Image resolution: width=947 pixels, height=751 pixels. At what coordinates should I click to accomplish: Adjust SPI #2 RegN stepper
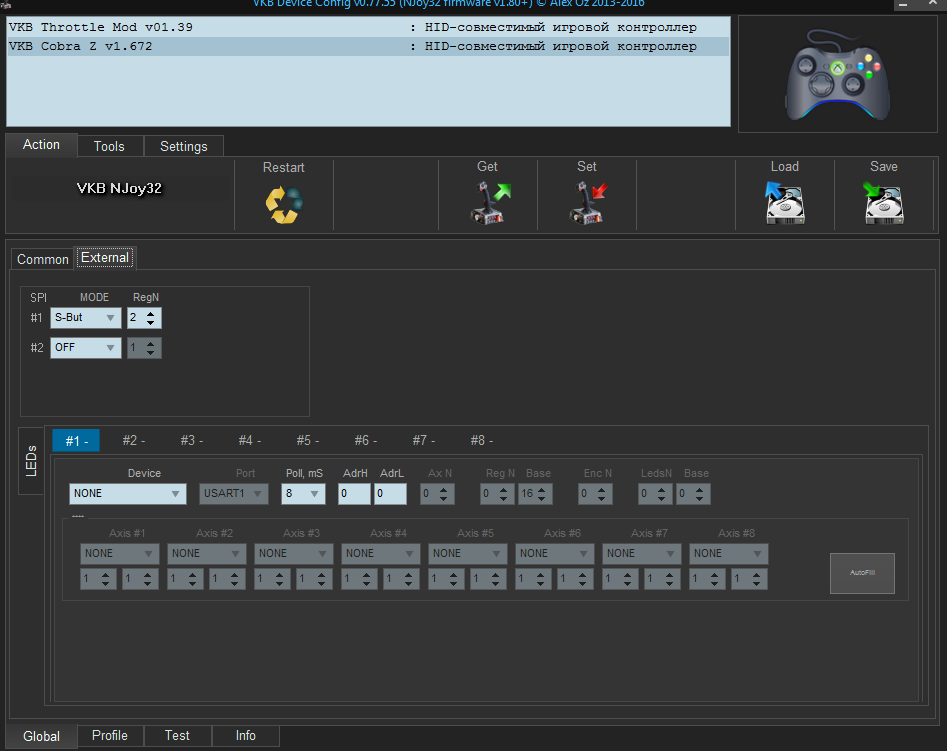(x=144, y=347)
